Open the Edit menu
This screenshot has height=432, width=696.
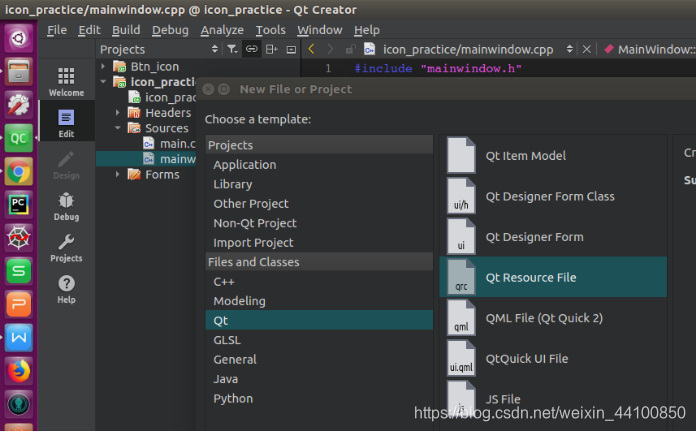point(89,30)
